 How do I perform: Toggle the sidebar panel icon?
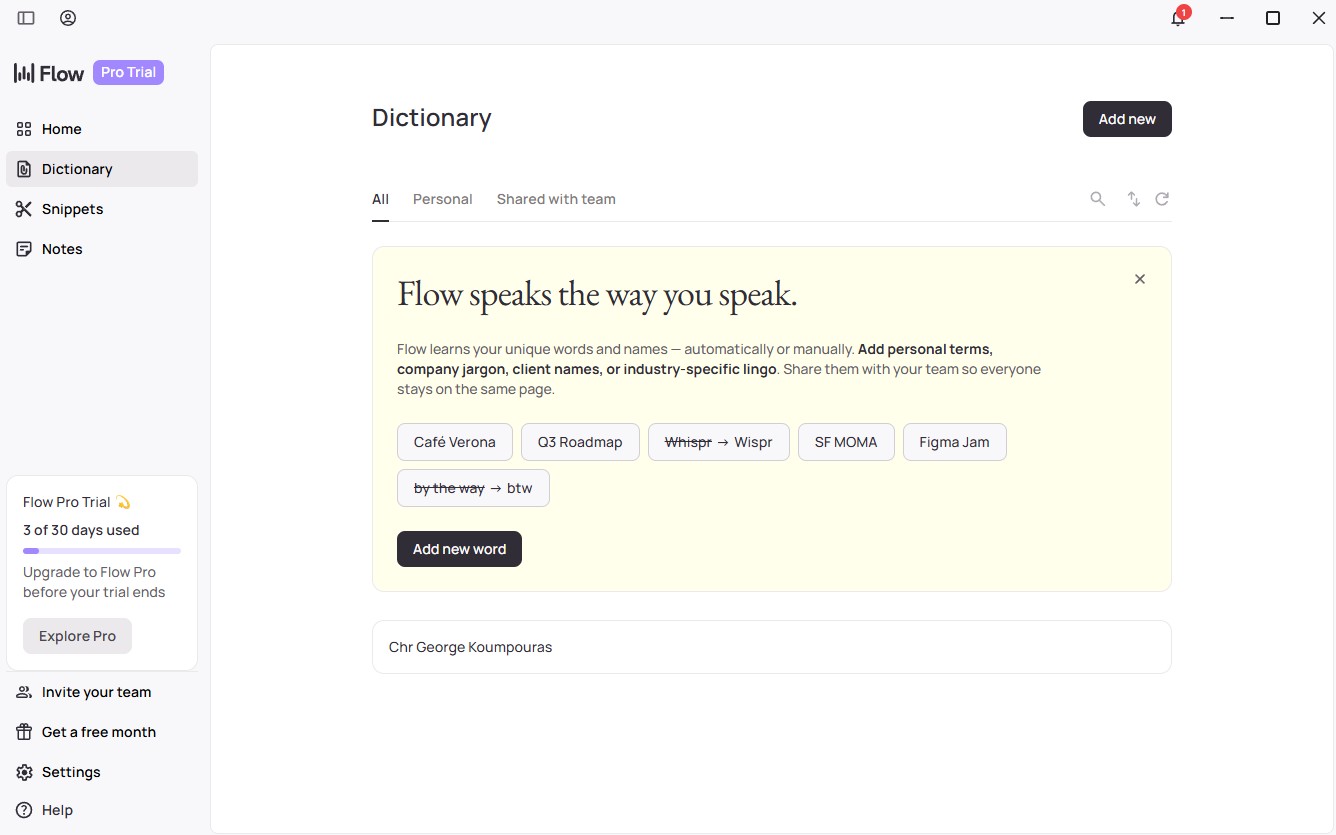[x=26, y=18]
